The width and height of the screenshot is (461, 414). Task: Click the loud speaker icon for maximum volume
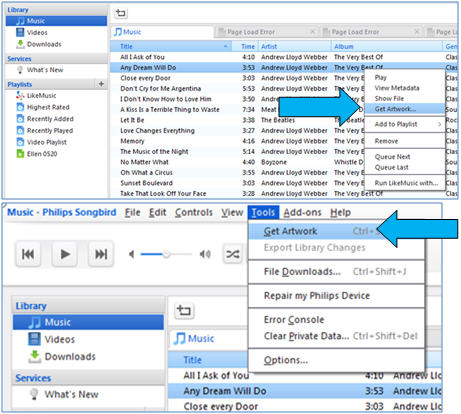tap(205, 254)
